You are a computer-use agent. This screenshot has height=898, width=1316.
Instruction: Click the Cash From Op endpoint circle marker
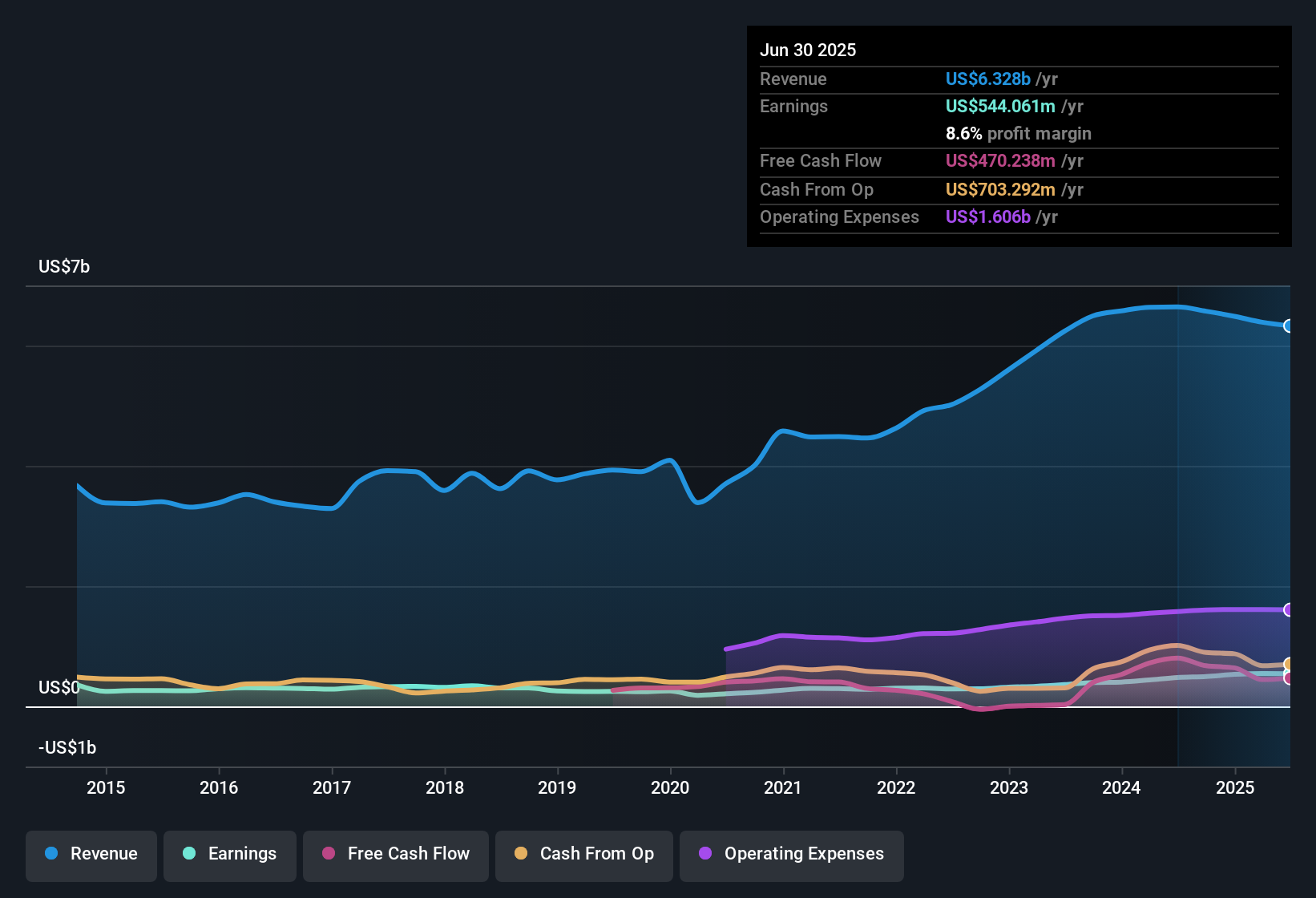[1289, 664]
